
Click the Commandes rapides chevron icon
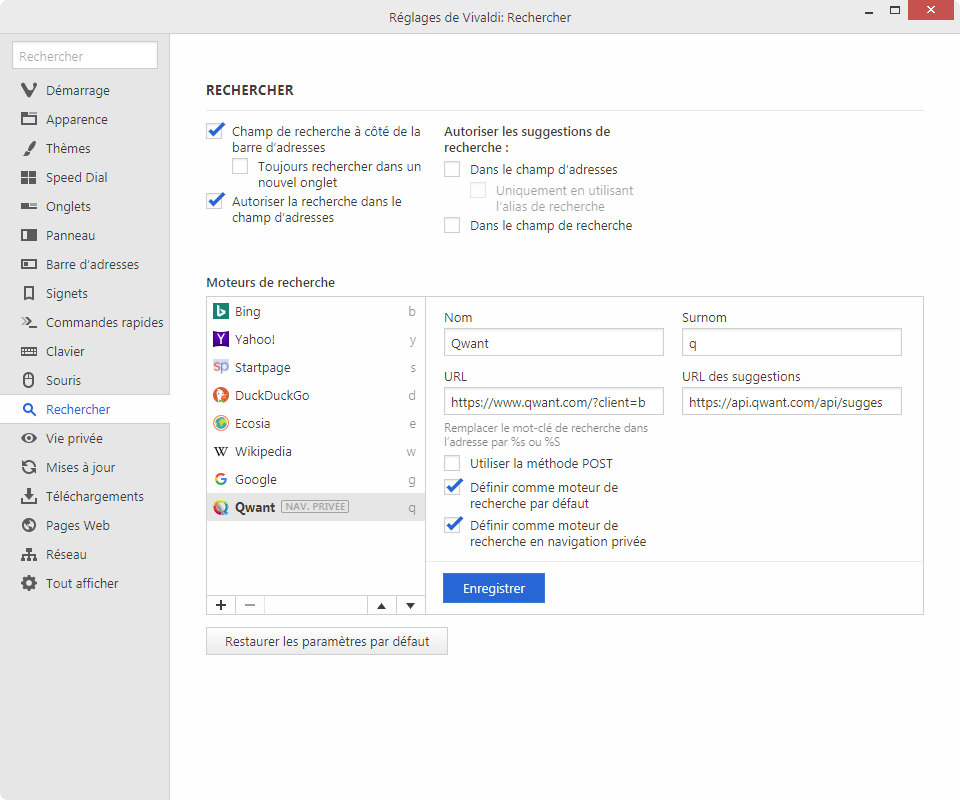pos(29,322)
